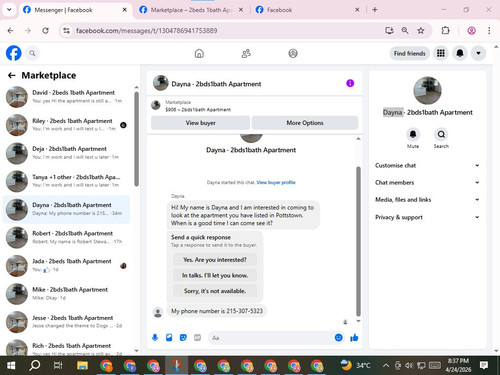Screen dimensions: 500x375
Task: Open Jada - 2beds 1bath Apartment chat
Action: tap(66, 266)
